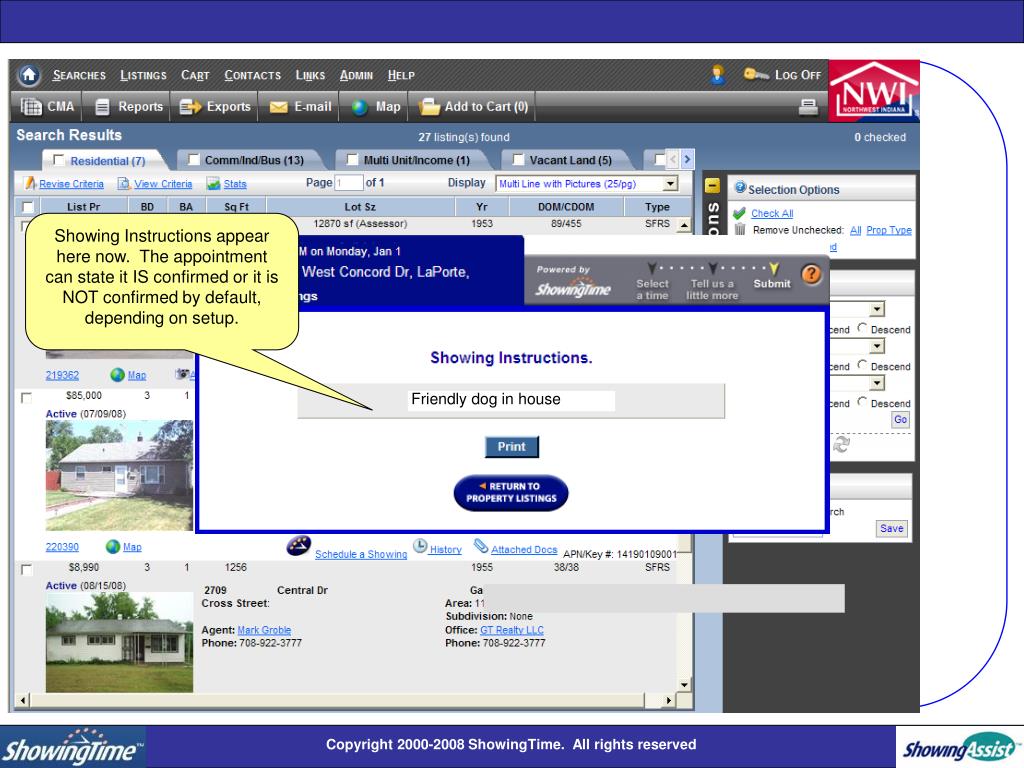The height and width of the screenshot is (768, 1024).
Task: Open agent Mark Groble link
Action: (x=264, y=630)
